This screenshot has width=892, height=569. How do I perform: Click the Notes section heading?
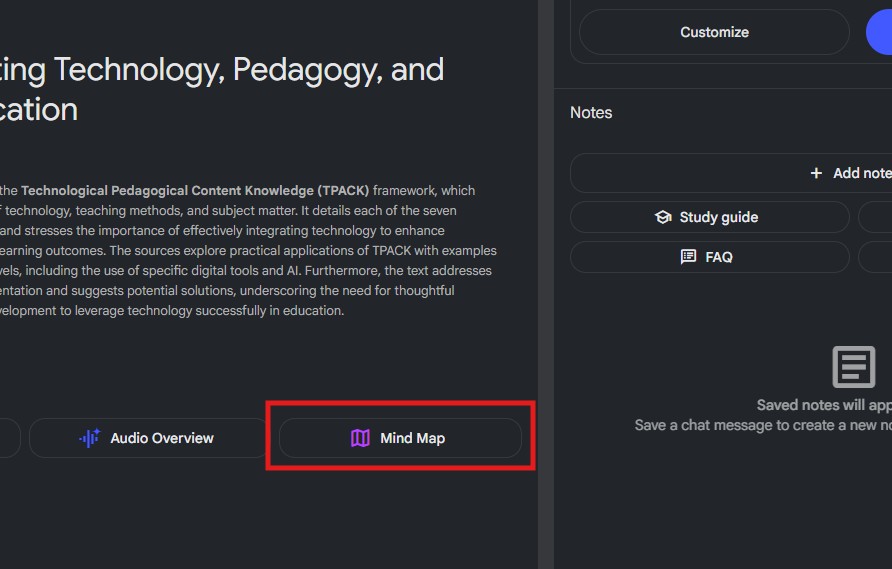click(x=591, y=113)
